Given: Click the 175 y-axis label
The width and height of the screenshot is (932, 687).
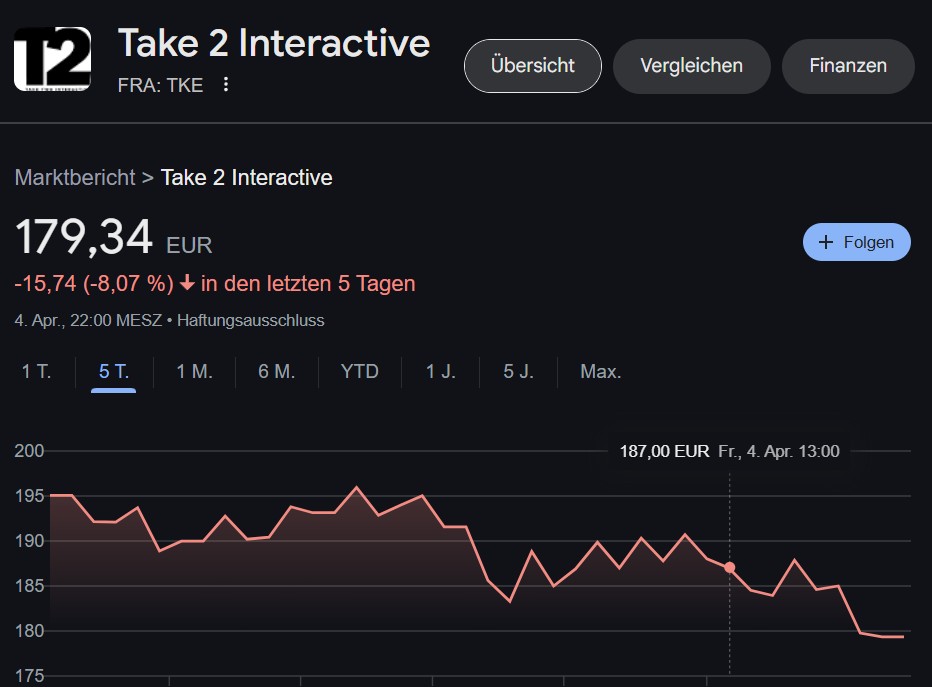Looking at the screenshot, I should [29, 676].
